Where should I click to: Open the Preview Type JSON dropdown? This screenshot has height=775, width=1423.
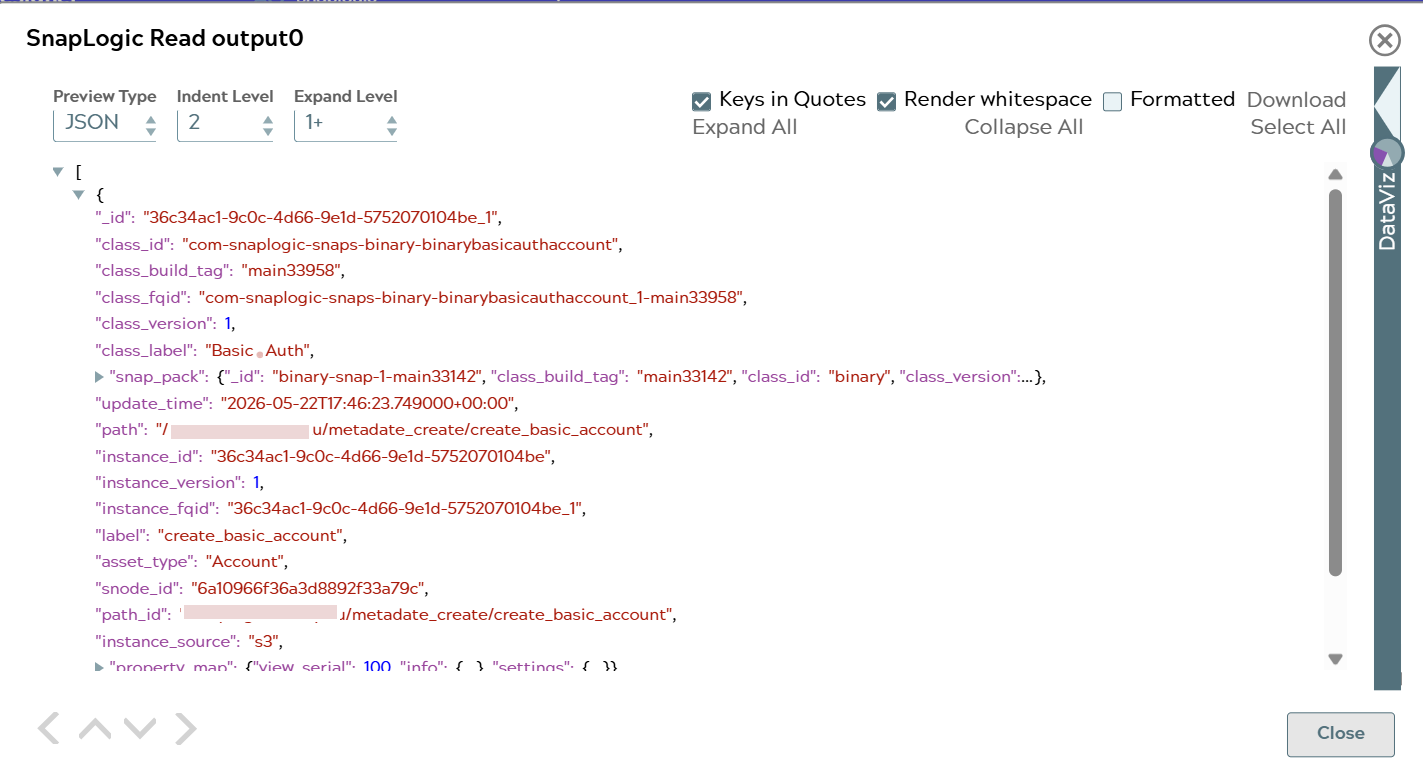(105, 124)
